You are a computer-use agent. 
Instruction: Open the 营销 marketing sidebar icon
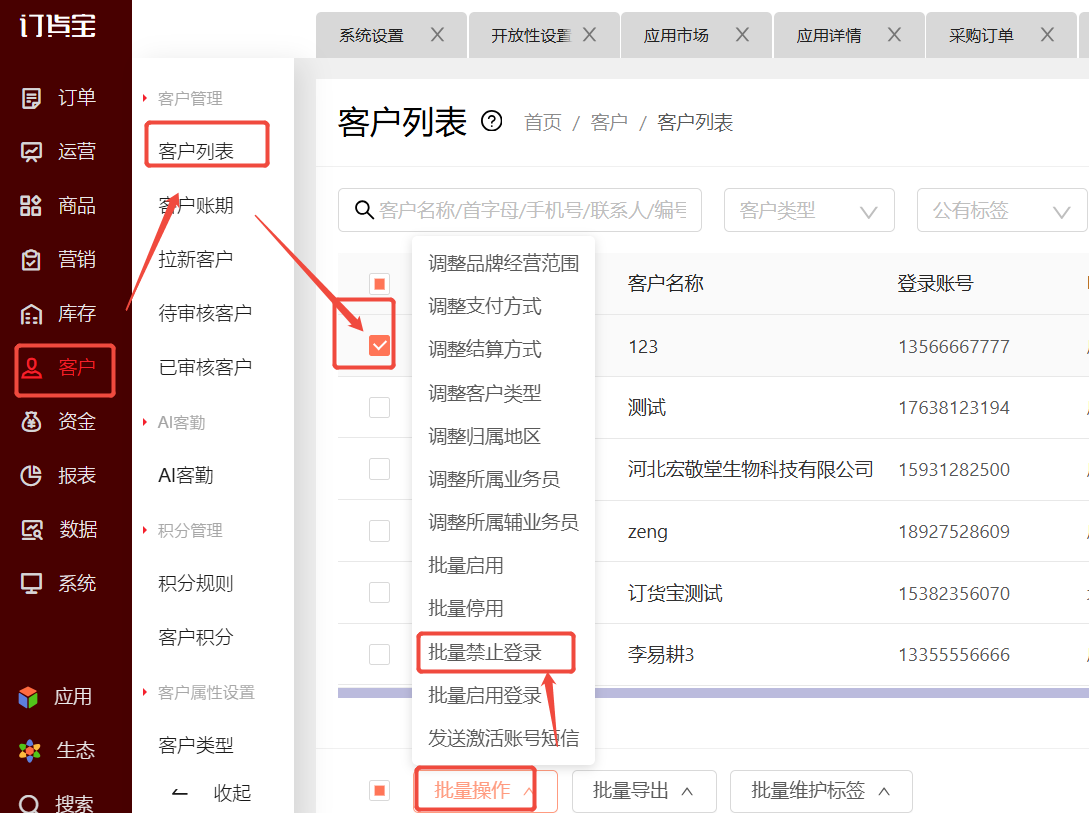point(31,260)
